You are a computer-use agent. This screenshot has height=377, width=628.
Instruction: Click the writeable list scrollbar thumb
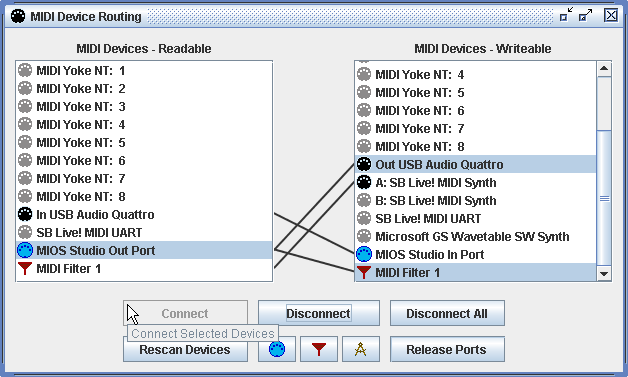click(x=604, y=198)
